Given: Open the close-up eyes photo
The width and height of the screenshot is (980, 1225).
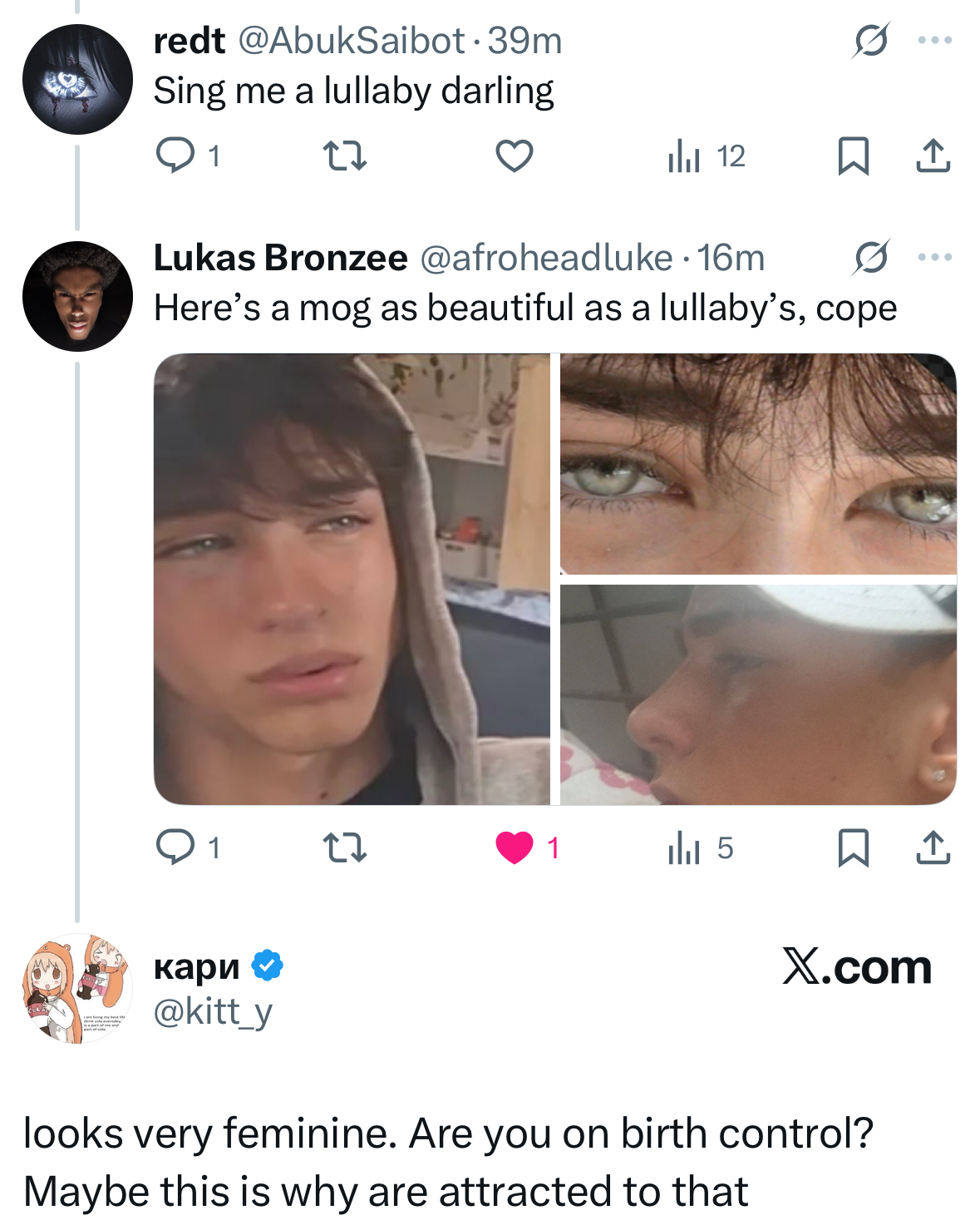Looking at the screenshot, I should (758, 464).
